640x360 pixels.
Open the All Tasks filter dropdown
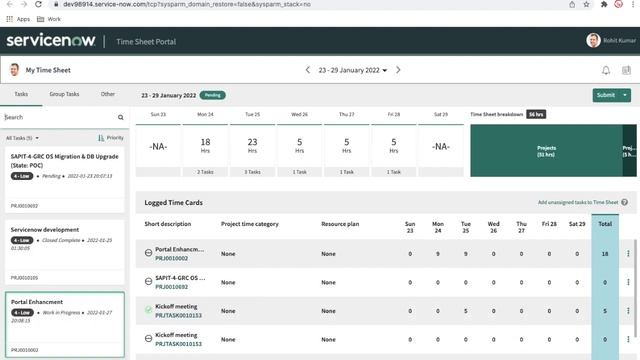22,138
